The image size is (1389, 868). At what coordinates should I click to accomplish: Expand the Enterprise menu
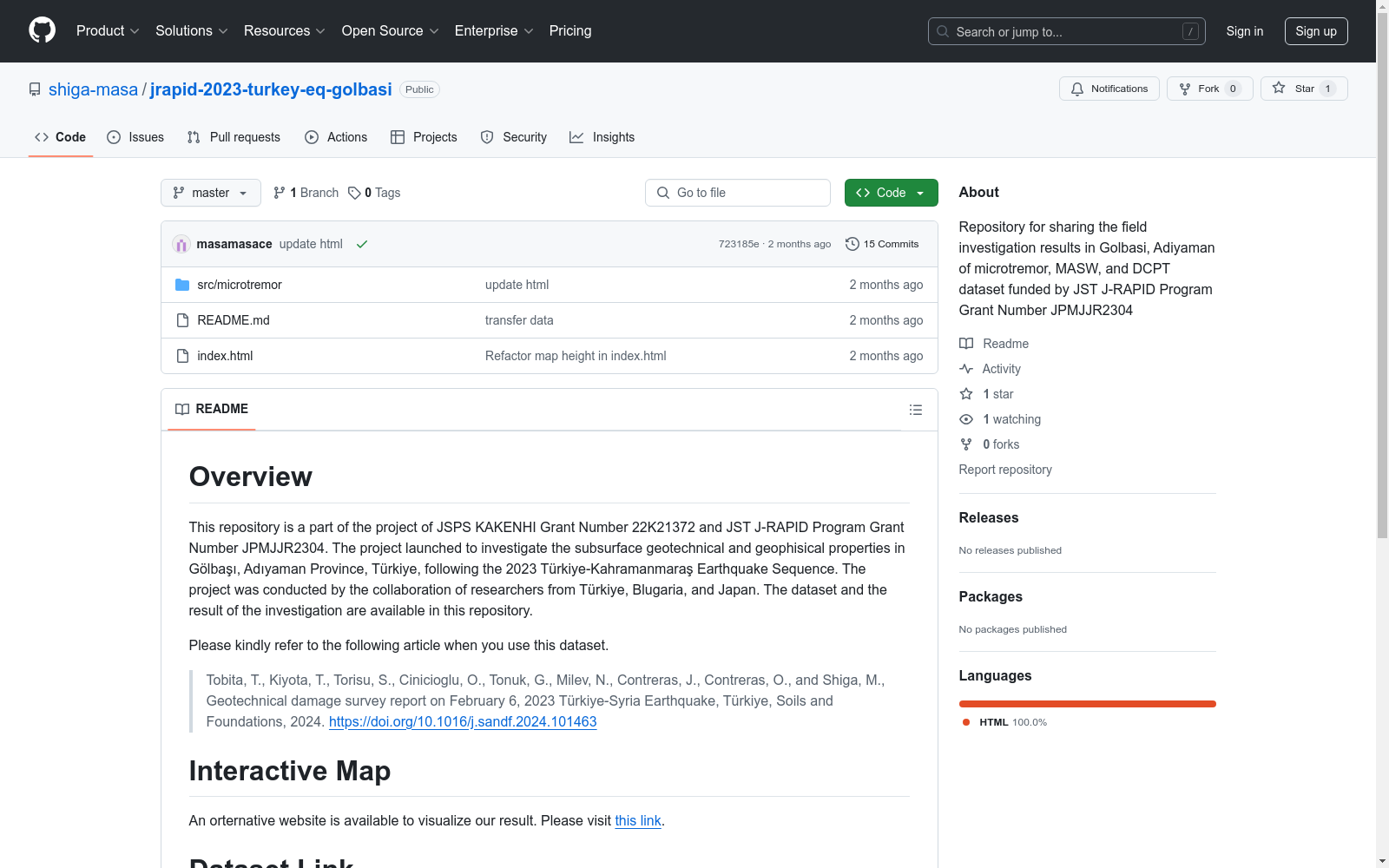(494, 31)
